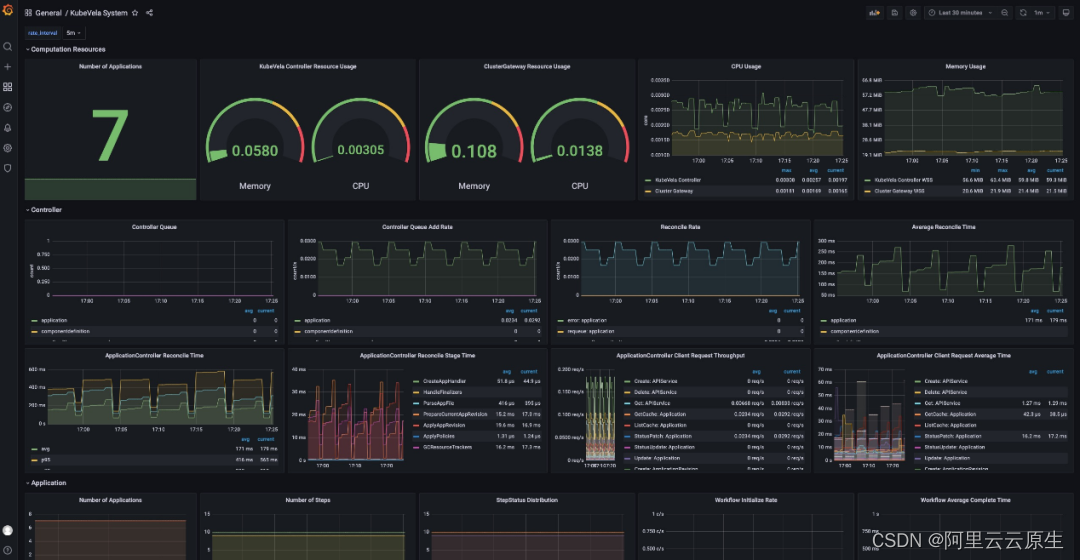Open KubeVela Controller Resource Usage panel title

pyautogui.click(x=307, y=67)
